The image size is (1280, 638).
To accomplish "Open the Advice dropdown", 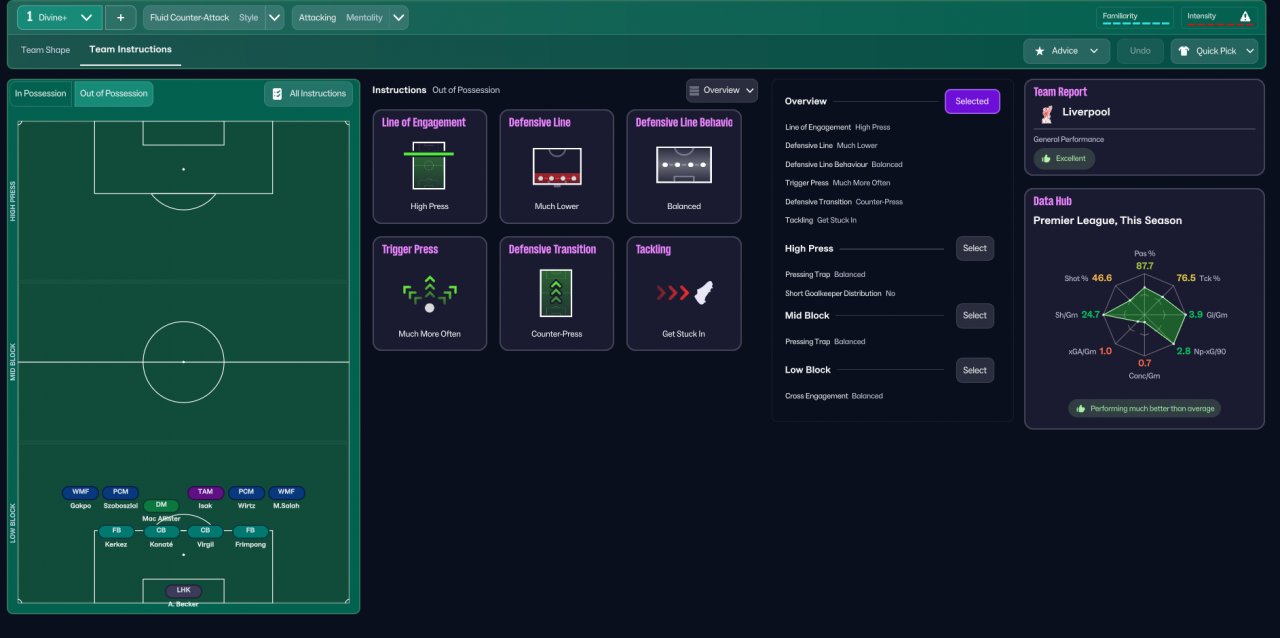I will (1067, 51).
